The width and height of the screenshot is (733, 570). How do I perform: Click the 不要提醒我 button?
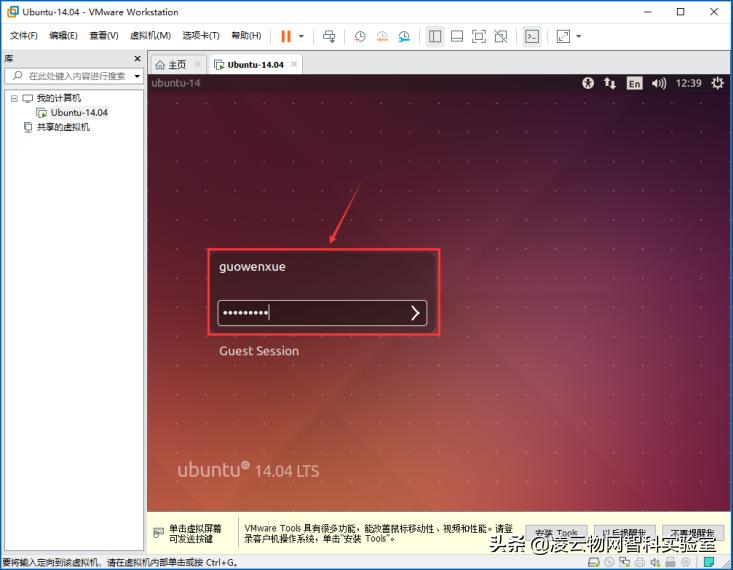(693, 533)
